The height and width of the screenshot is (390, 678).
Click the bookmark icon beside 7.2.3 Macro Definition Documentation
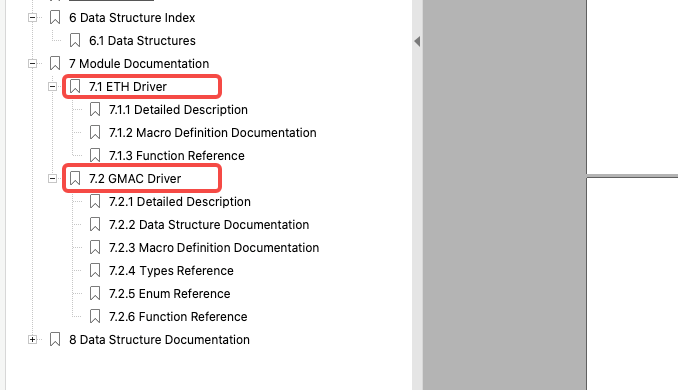(x=95, y=247)
